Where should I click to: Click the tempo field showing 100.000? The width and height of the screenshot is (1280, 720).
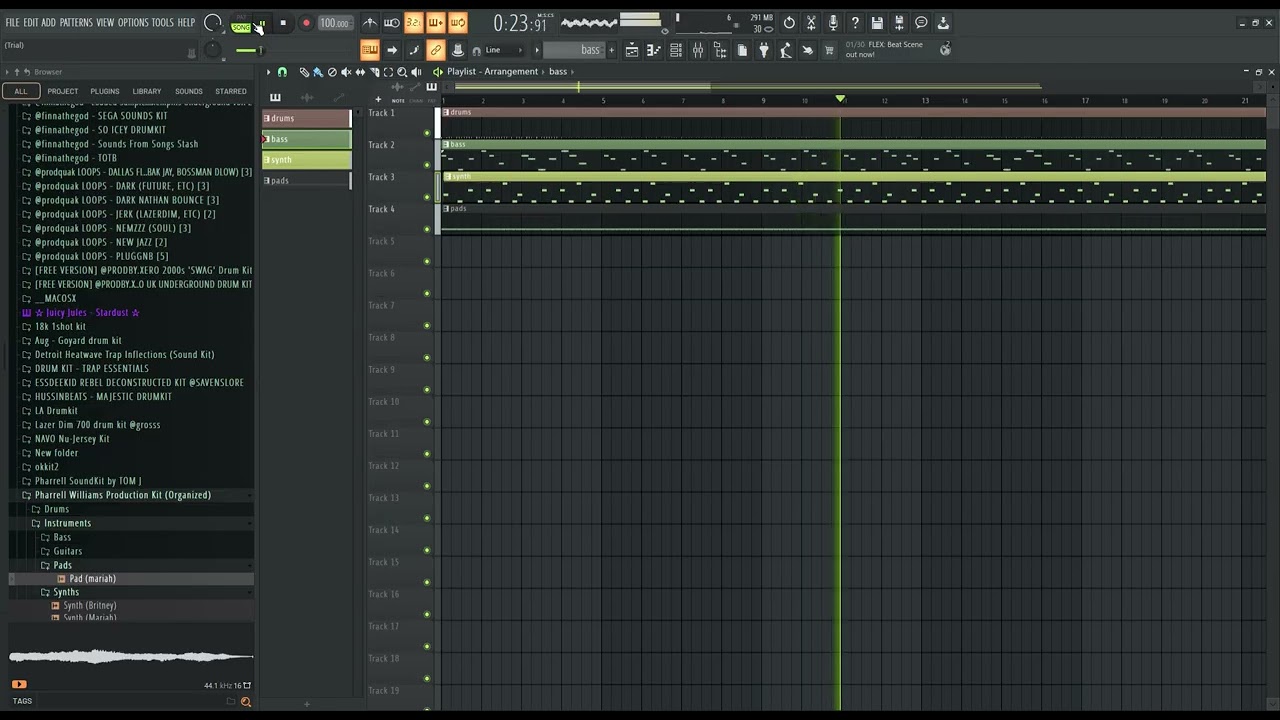pyautogui.click(x=334, y=23)
